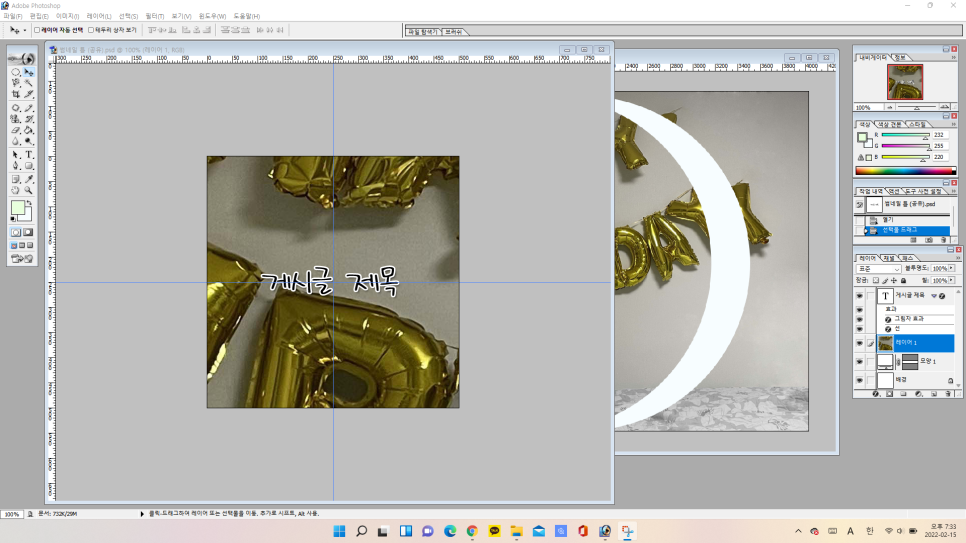Select the Brush tool

click(x=28, y=108)
